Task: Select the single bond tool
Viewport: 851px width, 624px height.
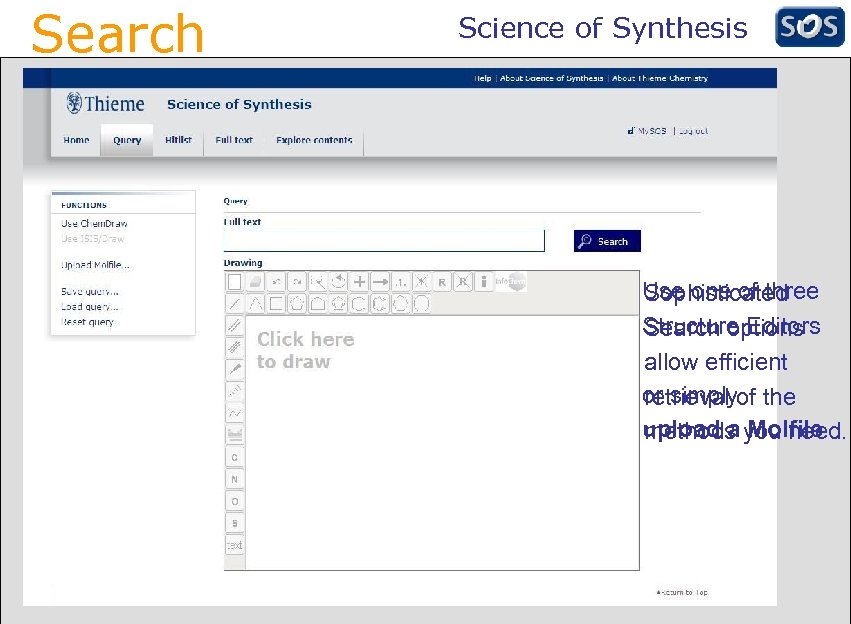Action: (x=234, y=303)
